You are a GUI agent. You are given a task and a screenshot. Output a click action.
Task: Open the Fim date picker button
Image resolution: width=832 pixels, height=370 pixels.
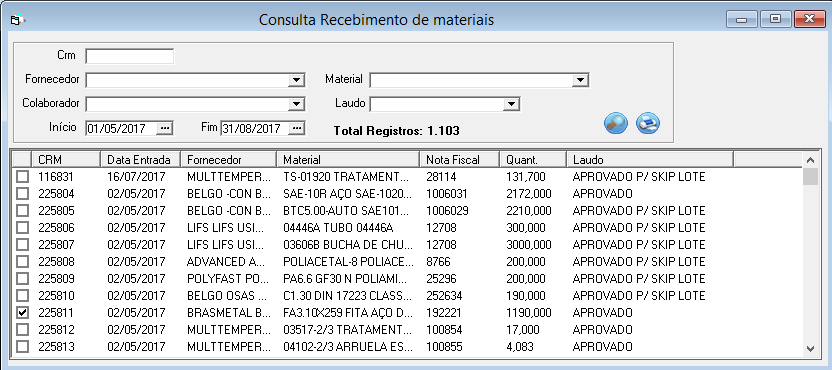pos(297,128)
